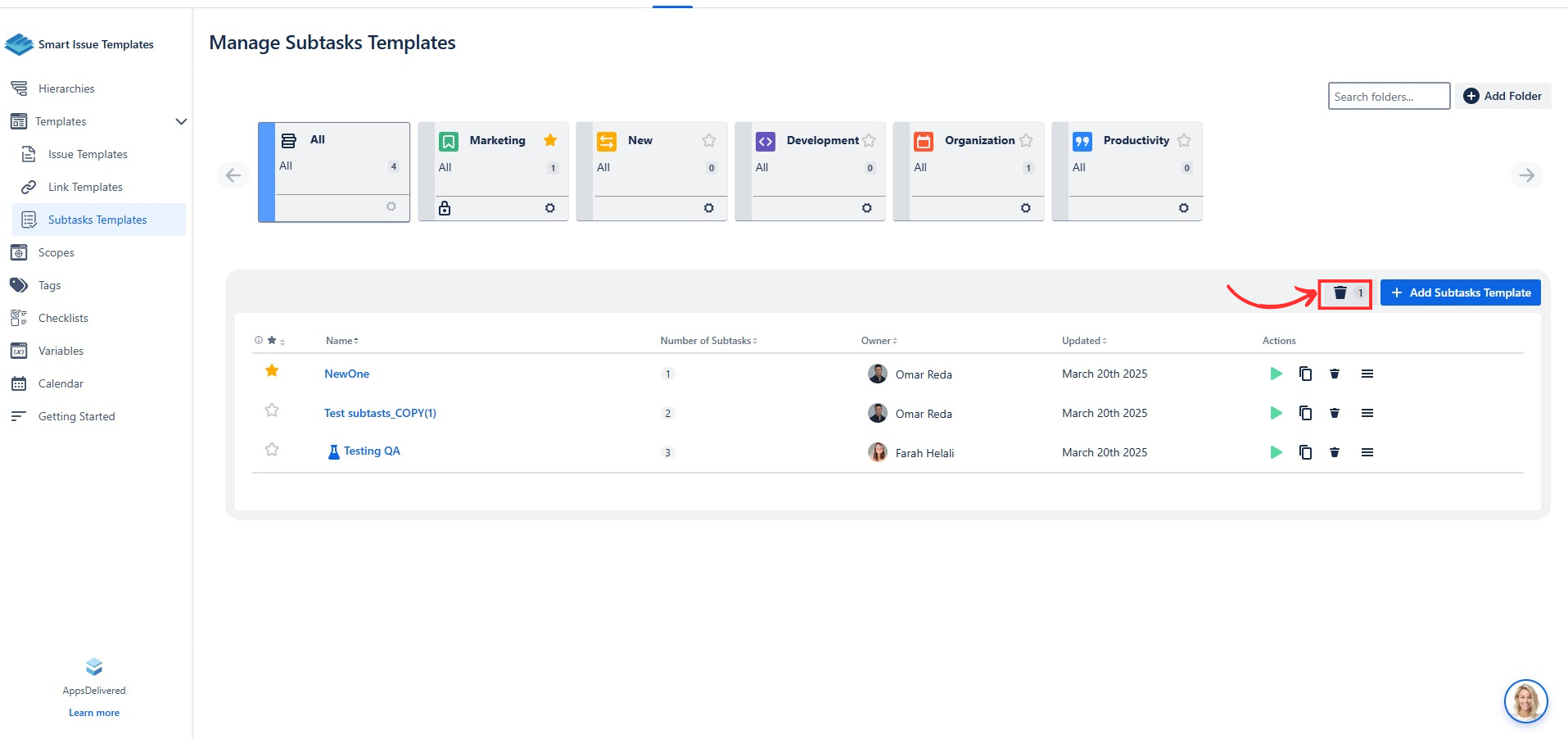1568x739 pixels.
Task: Favorite the Test subtasts_COPY(1) template star
Action: (x=272, y=410)
